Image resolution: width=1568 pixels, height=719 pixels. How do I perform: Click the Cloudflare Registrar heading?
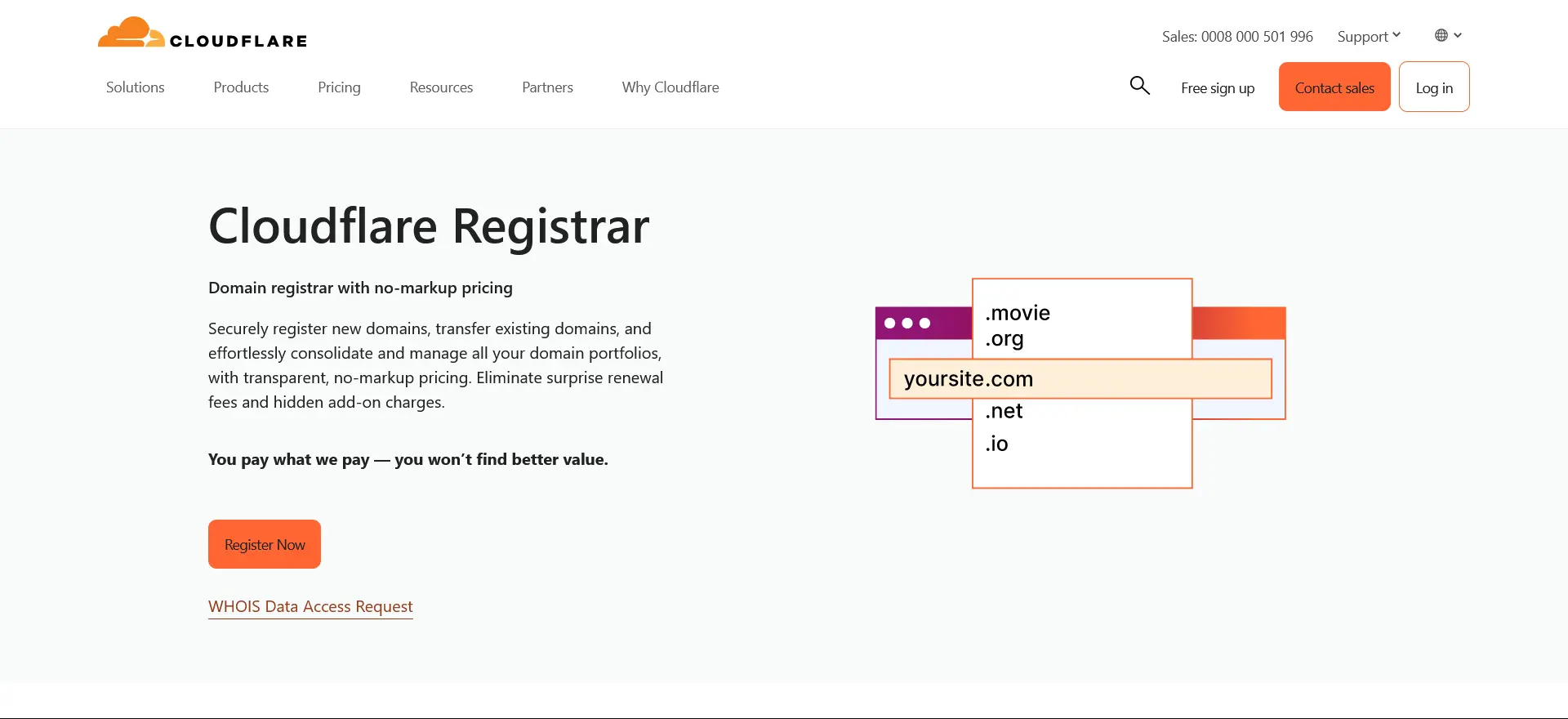429,226
